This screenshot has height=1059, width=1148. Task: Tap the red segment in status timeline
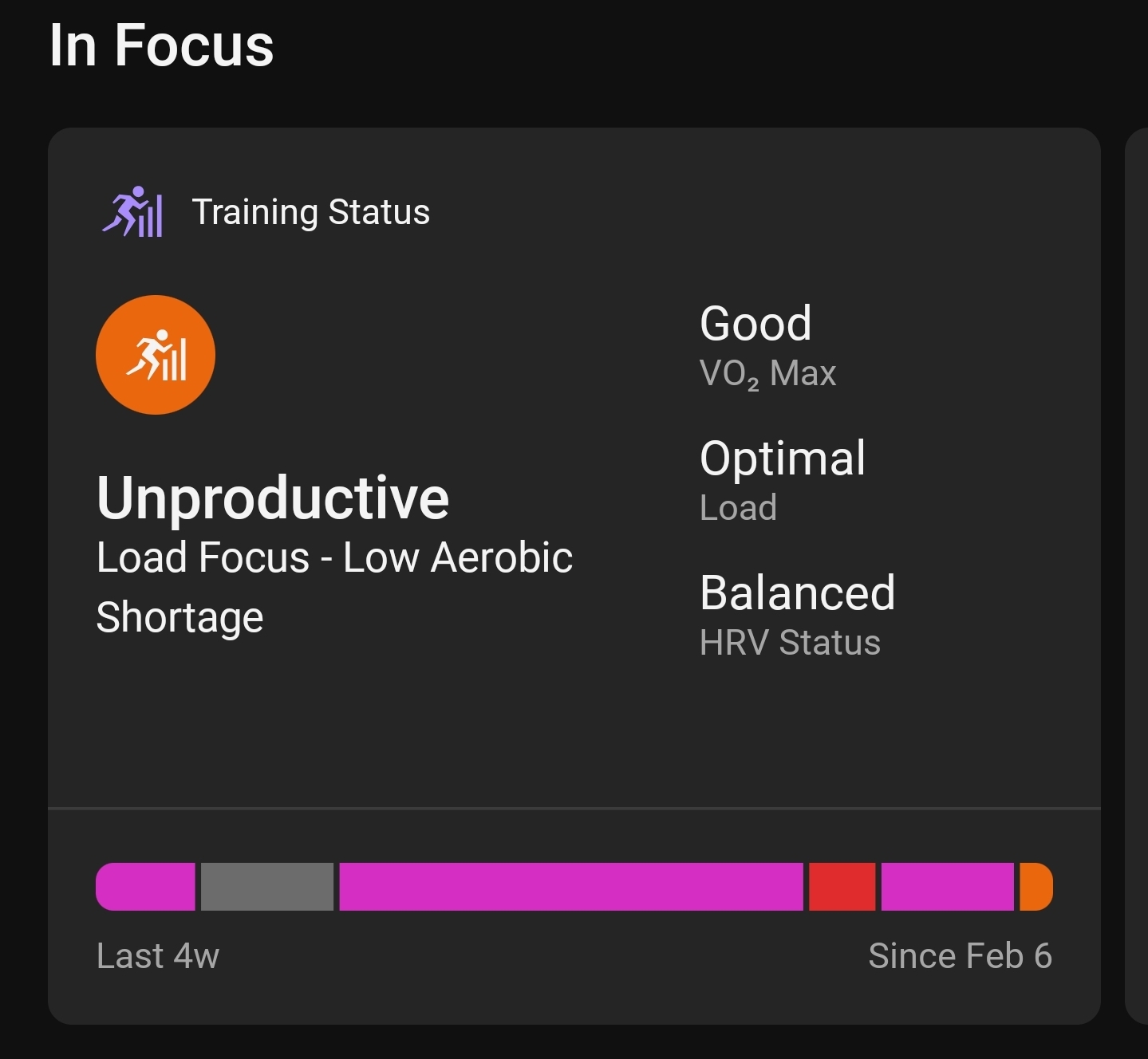[x=842, y=887]
